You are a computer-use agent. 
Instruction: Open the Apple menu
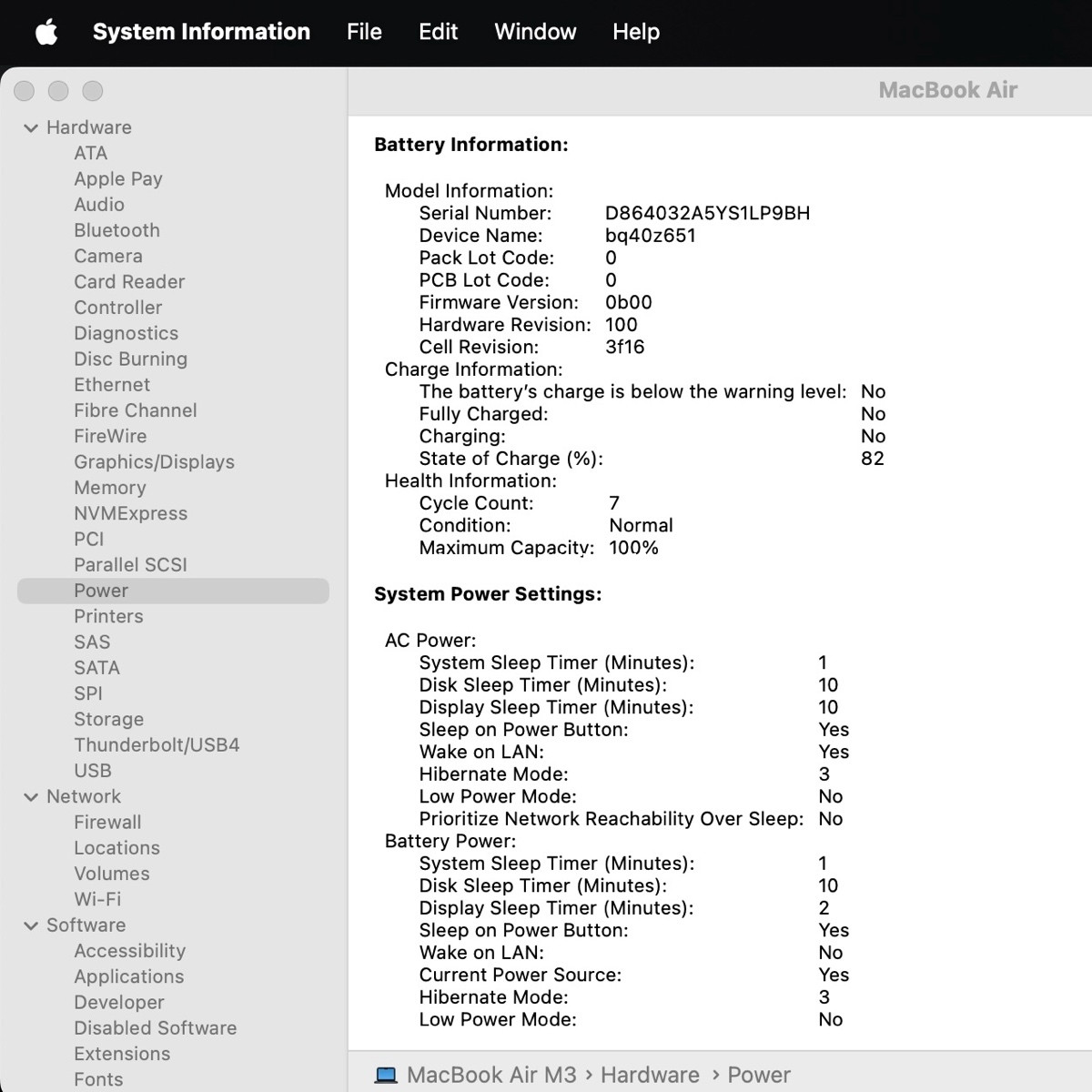46,32
